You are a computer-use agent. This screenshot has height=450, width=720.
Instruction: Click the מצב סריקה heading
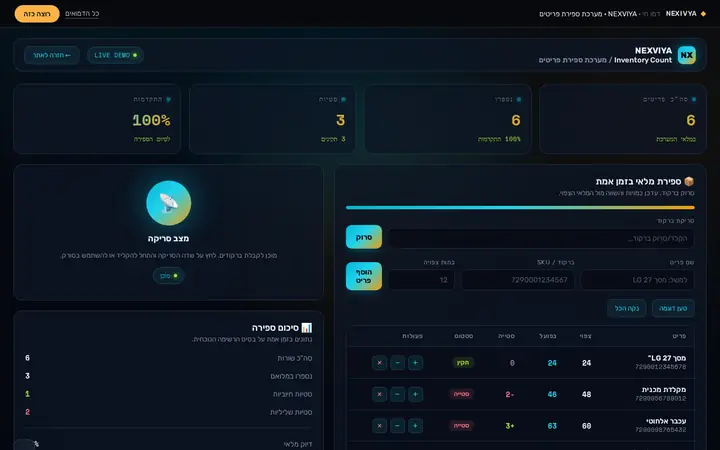tap(169, 238)
